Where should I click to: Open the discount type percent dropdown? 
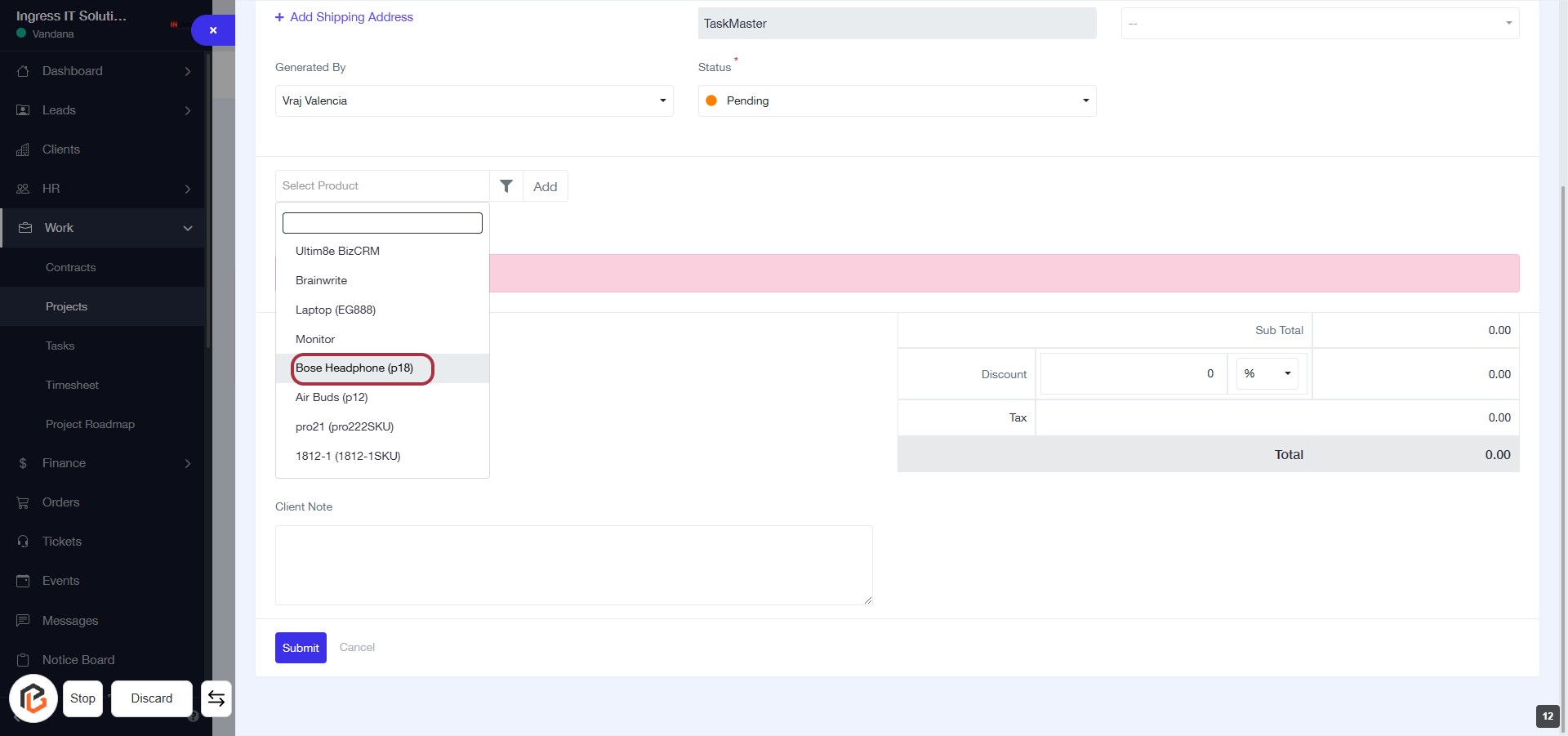click(1267, 374)
